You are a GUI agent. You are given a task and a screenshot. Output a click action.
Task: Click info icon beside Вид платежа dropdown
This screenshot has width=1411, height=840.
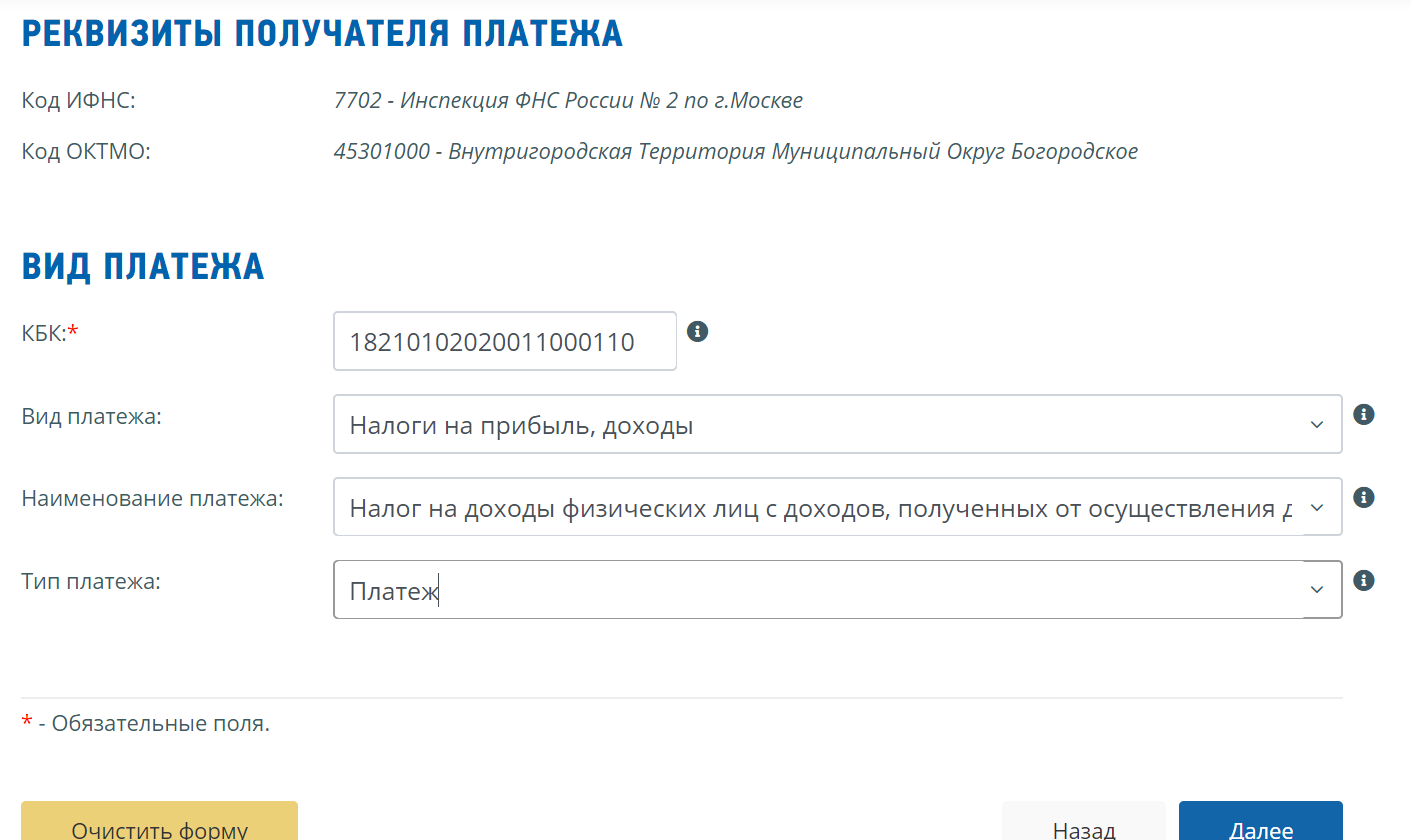click(1363, 414)
